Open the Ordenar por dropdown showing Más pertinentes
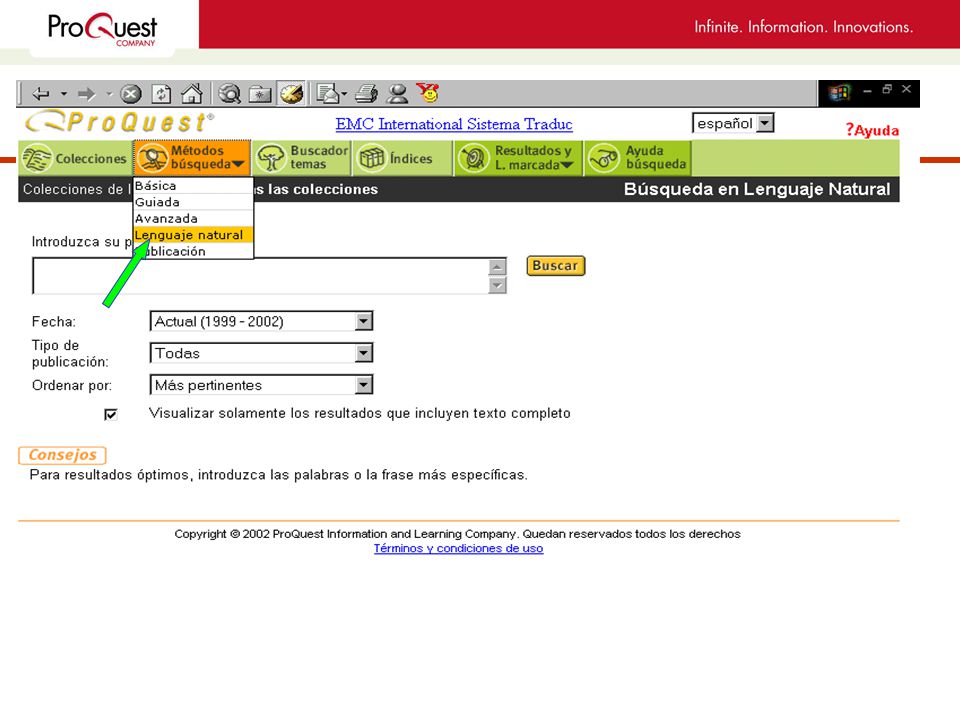 (261, 385)
